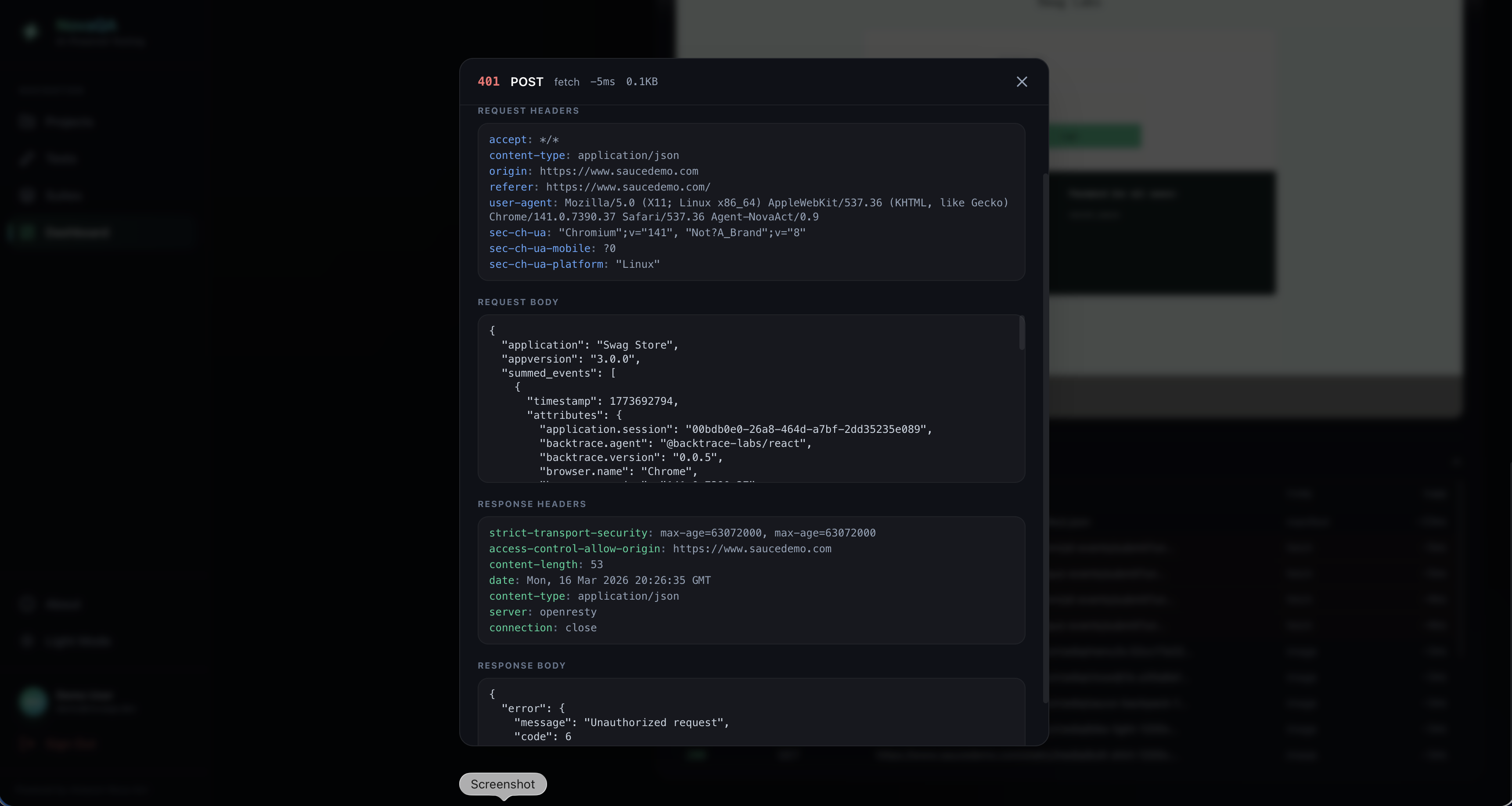Image resolution: width=1512 pixels, height=806 pixels.
Task: Click the access-control-allow-origin URL value
Action: point(751,549)
